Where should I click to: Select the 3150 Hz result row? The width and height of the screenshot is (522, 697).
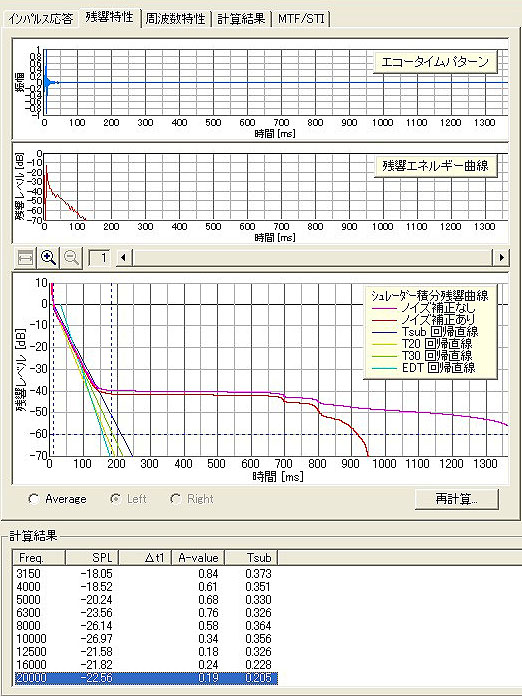pos(145,573)
